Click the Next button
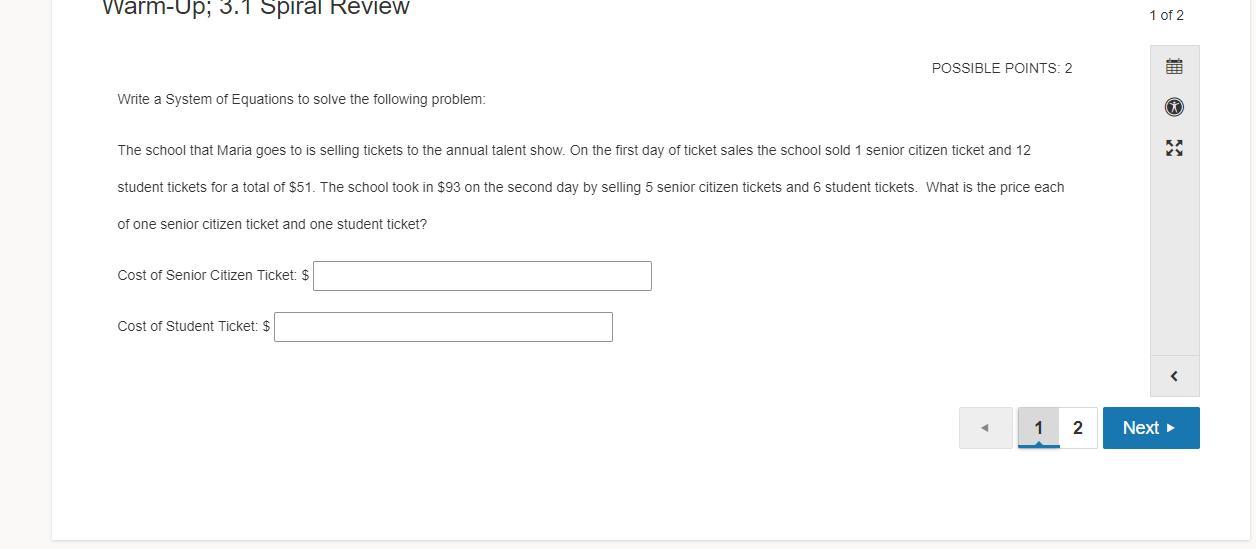1256x549 pixels. pos(1151,428)
